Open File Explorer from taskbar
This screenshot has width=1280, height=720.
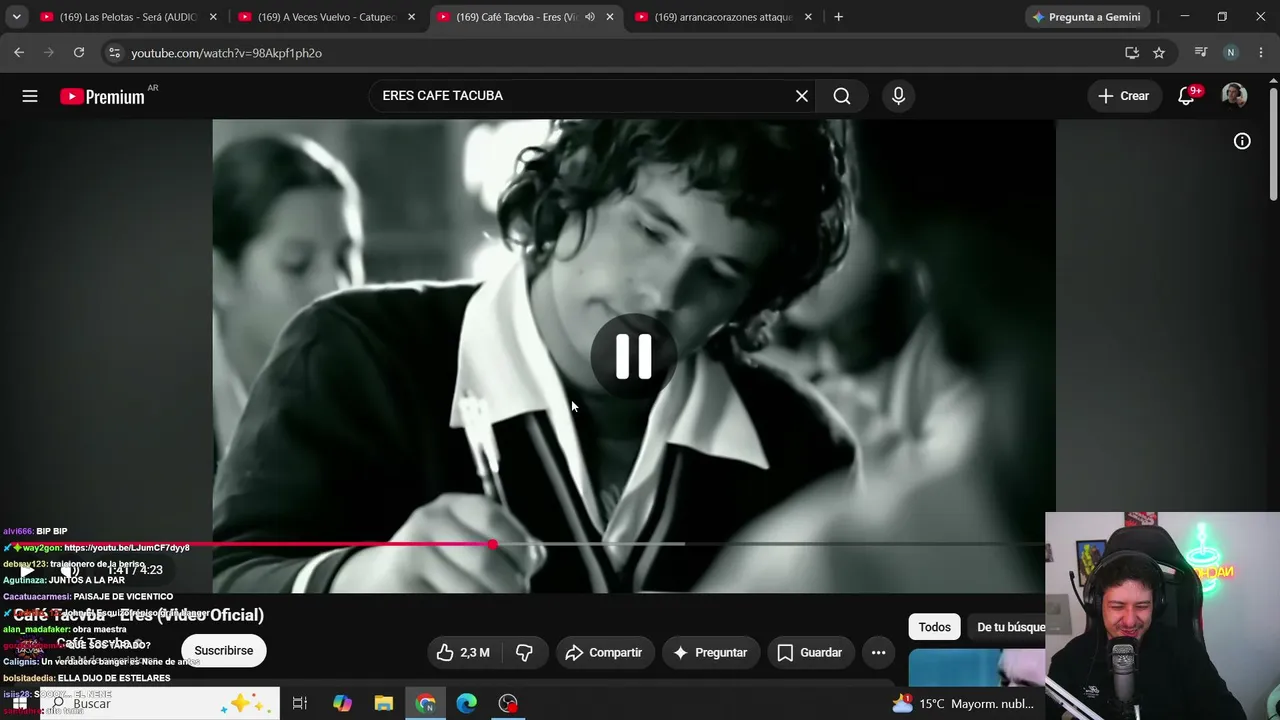point(384,704)
